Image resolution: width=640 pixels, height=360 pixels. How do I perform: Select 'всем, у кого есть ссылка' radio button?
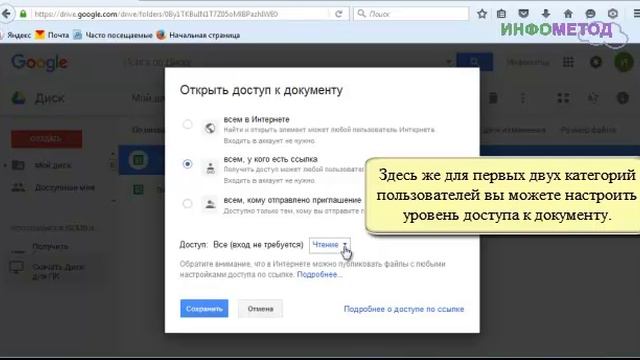pyautogui.click(x=187, y=164)
